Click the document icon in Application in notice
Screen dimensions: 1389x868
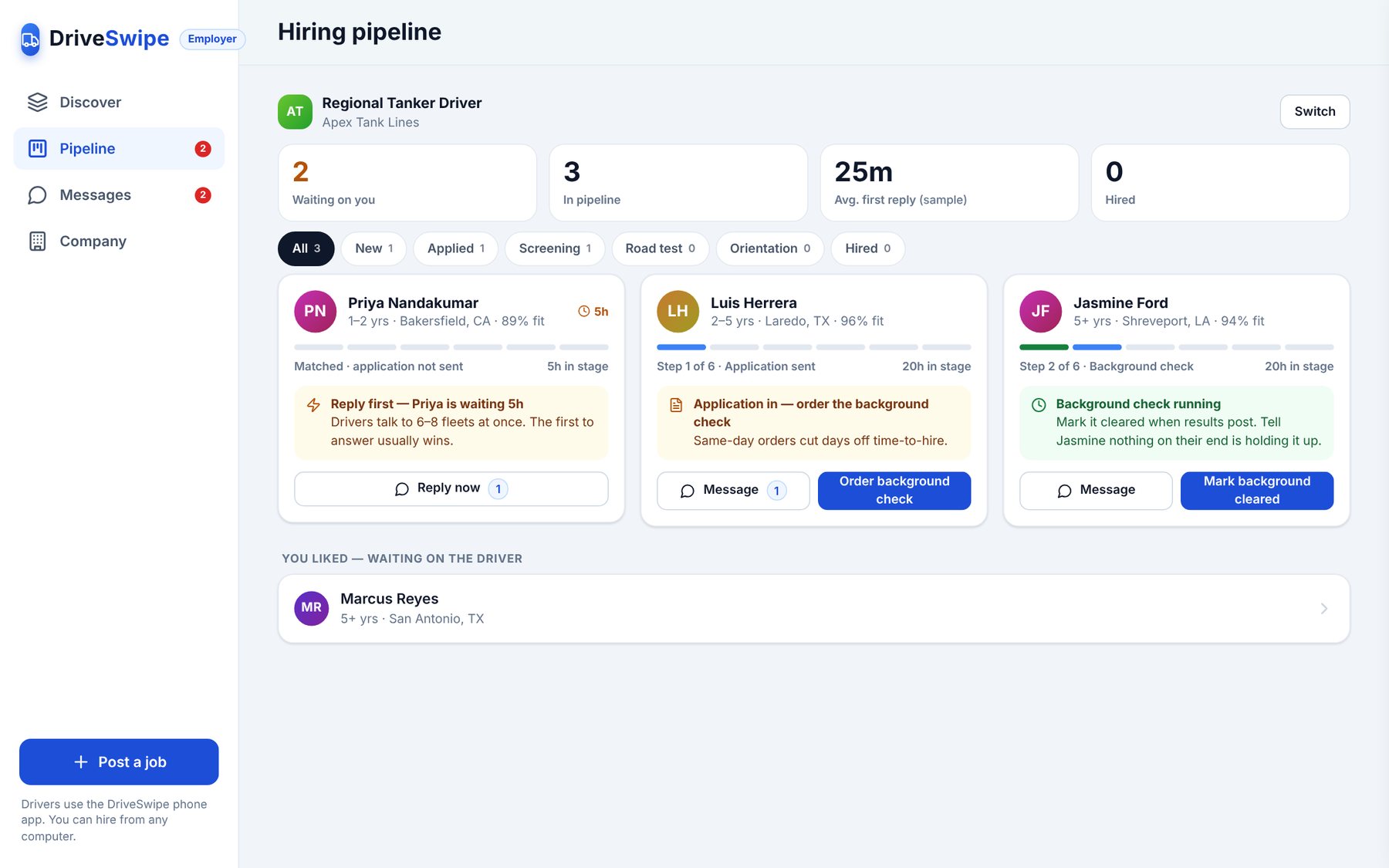click(676, 405)
